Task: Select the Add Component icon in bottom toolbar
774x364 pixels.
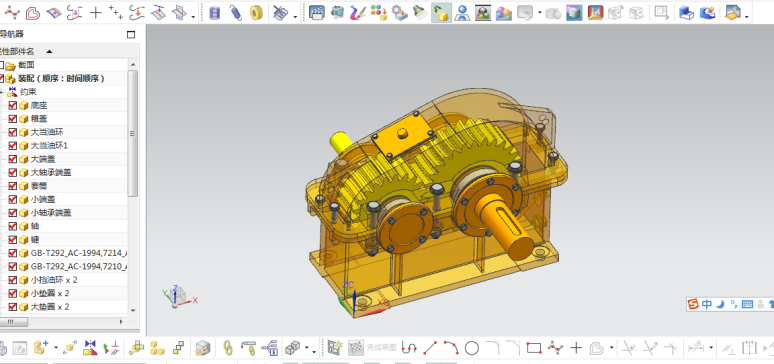Action: (x=41, y=348)
